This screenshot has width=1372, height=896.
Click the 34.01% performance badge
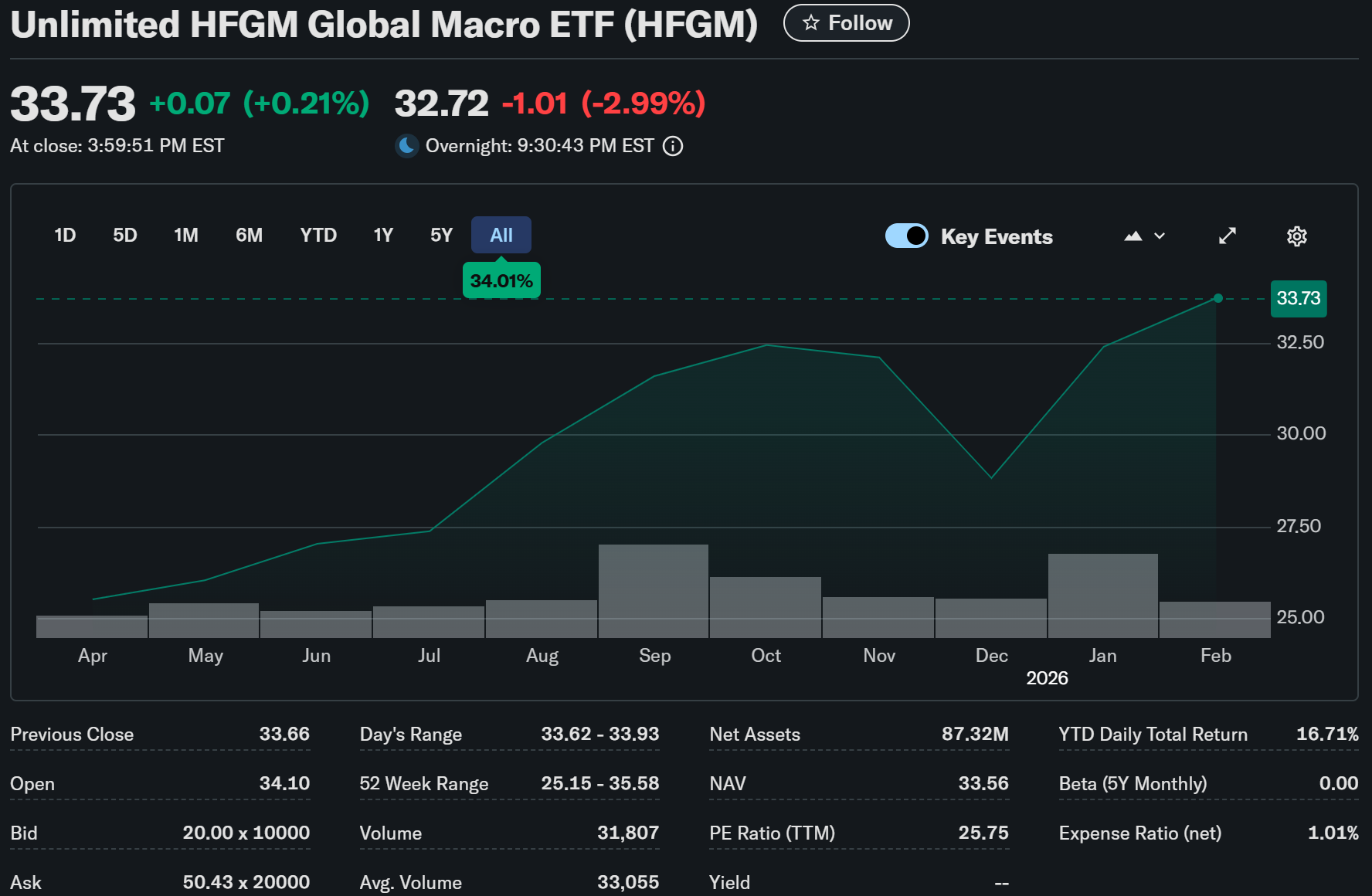point(501,280)
